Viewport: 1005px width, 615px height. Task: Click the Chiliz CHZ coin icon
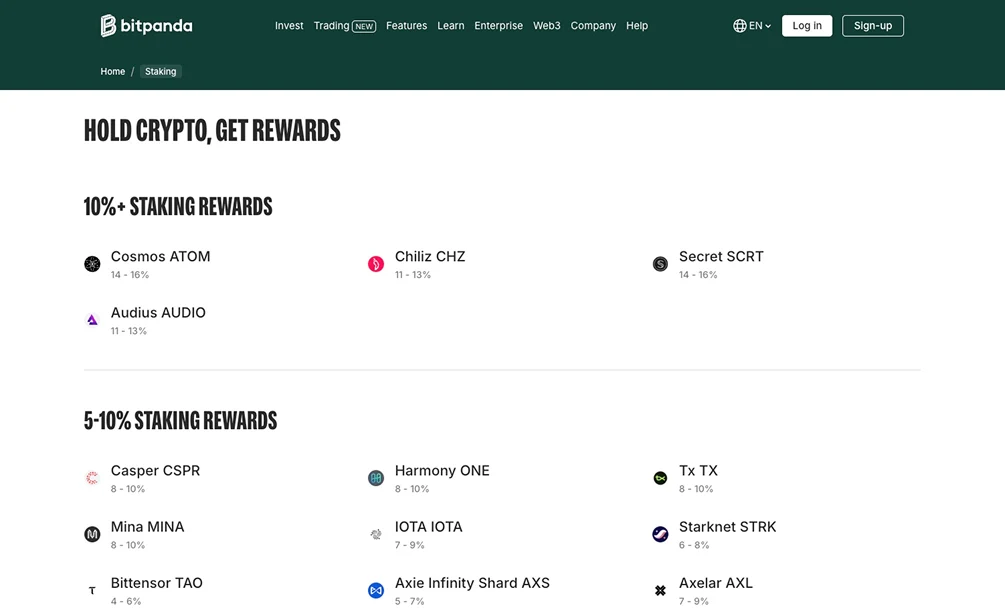[376, 264]
